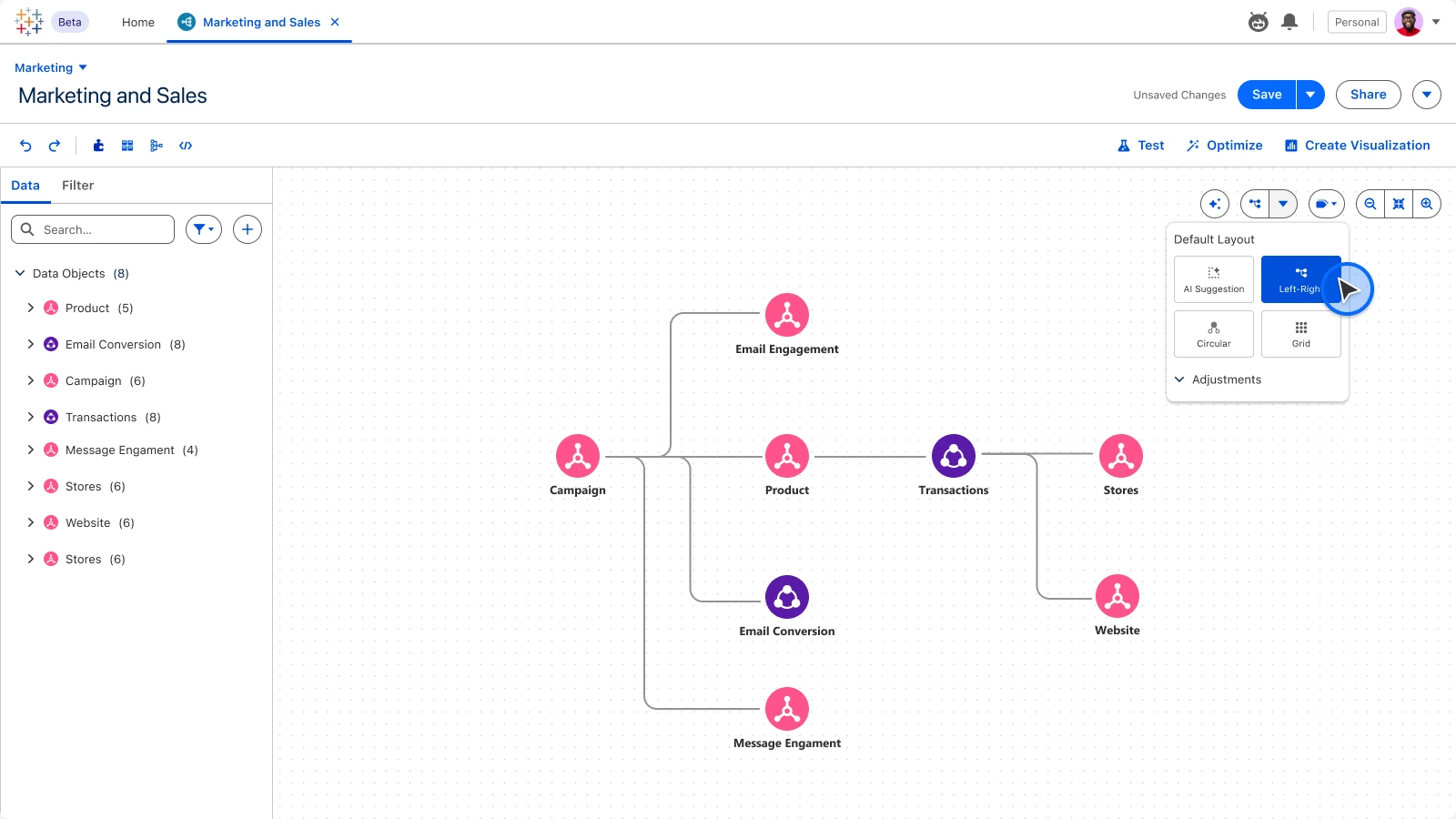Select the Campaign node on canvas
This screenshot has height=819, width=1456.
tap(578, 457)
